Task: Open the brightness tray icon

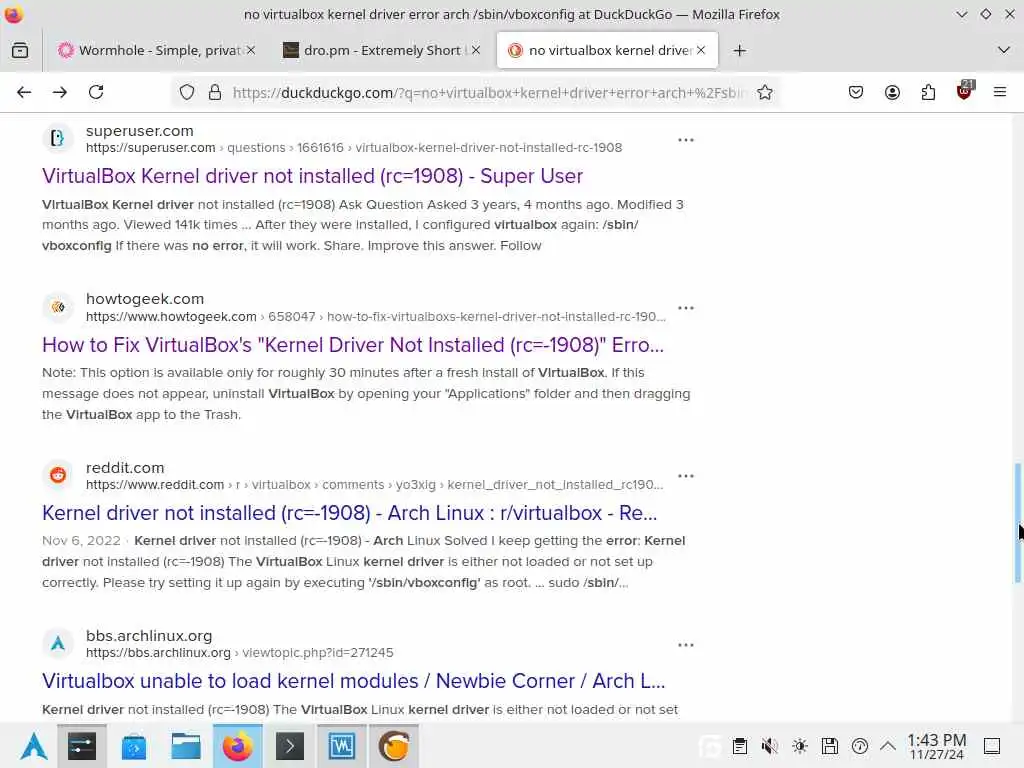Action: [x=799, y=746]
